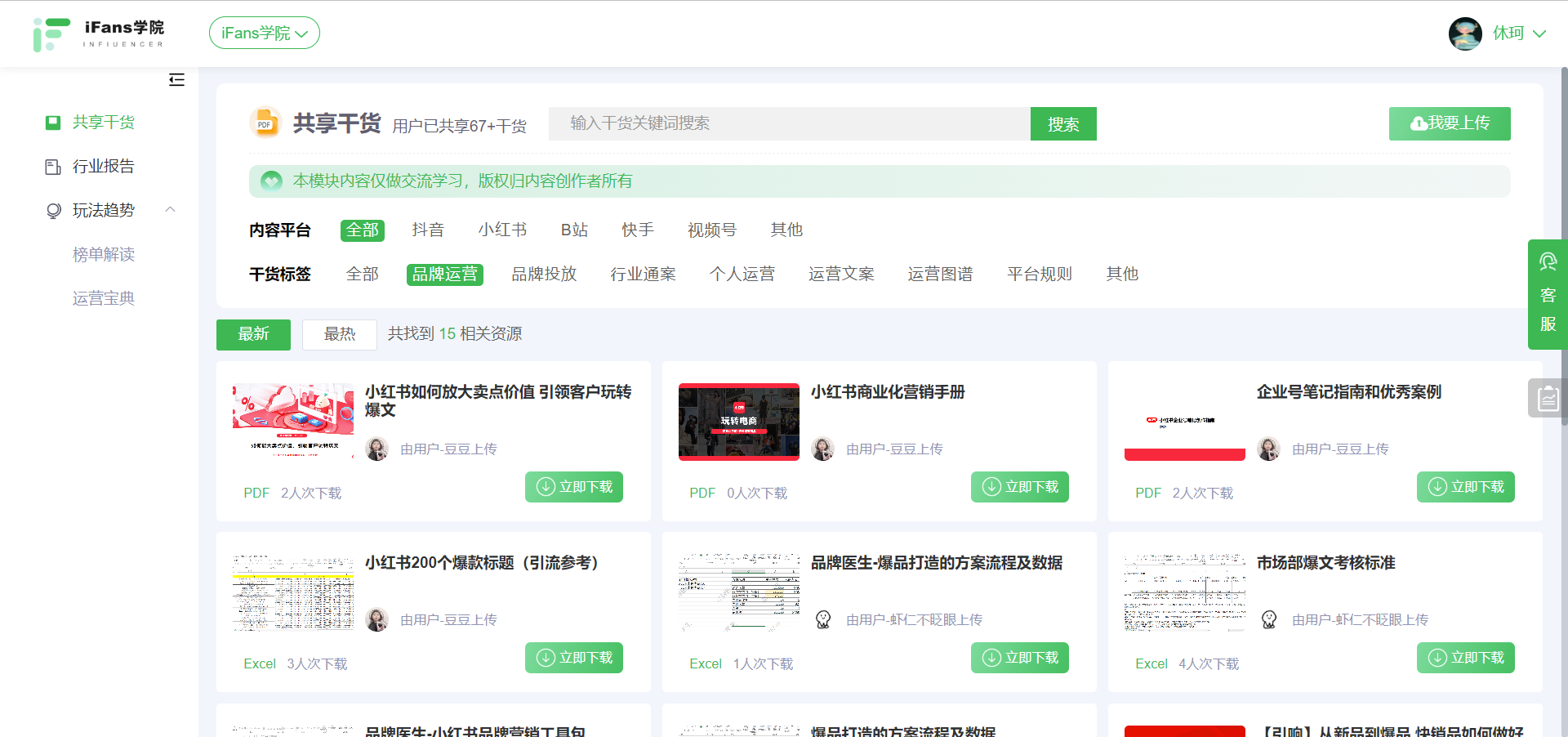Click the clipboard icon on right edge
Screen dimensions: 1568x737
[1548, 398]
